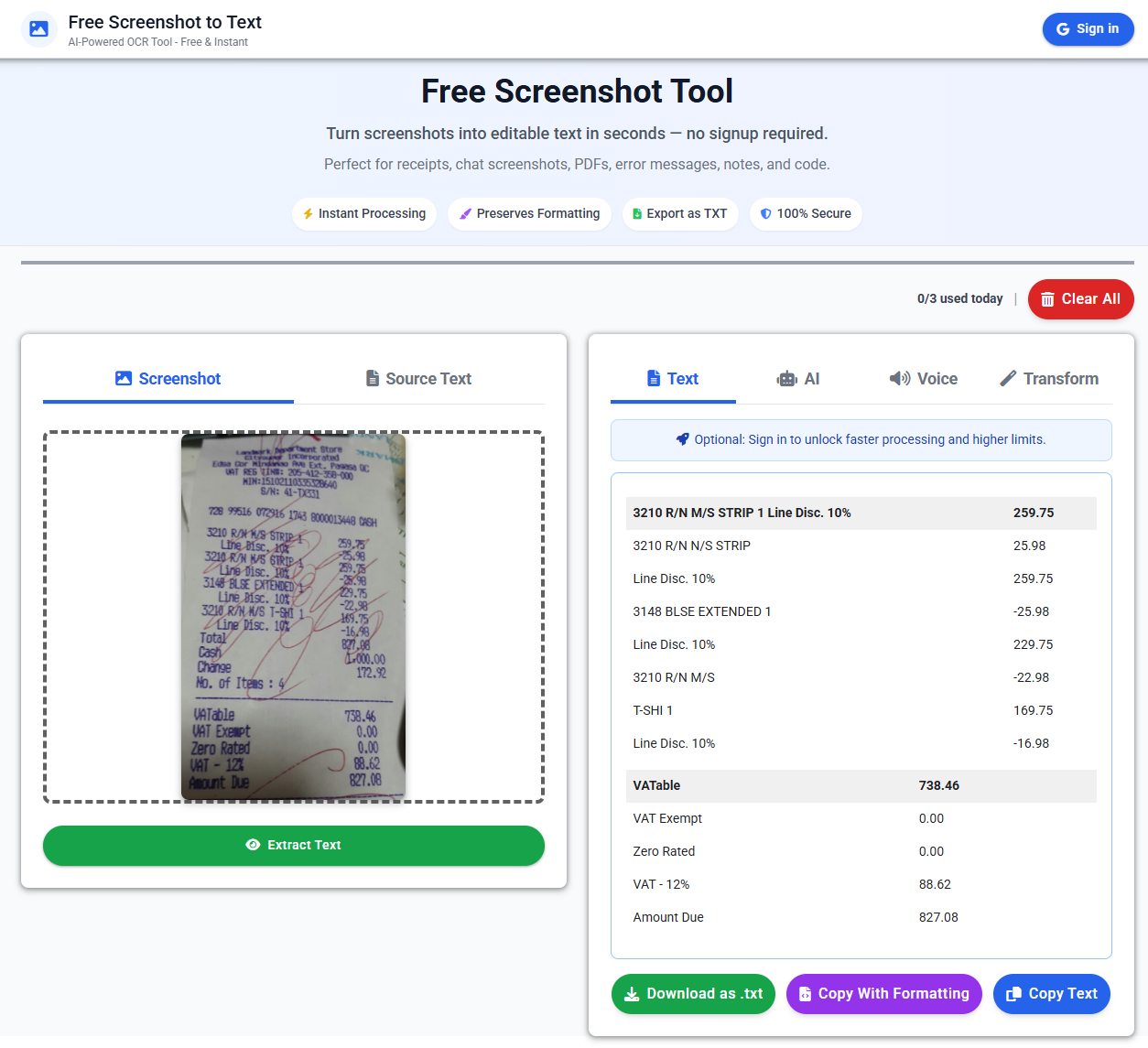
Task: Click the trash icon inside Clear All
Action: click(1046, 298)
